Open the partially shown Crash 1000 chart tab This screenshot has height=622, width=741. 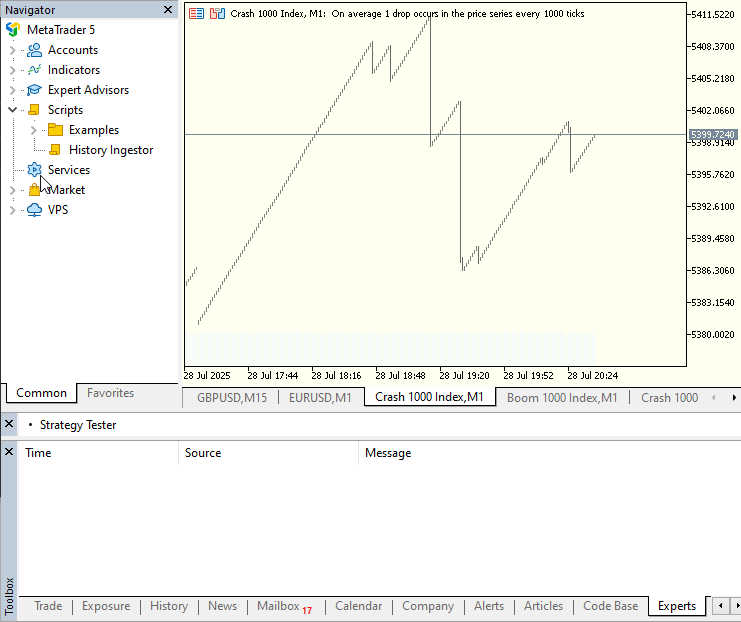pyautogui.click(x=669, y=398)
